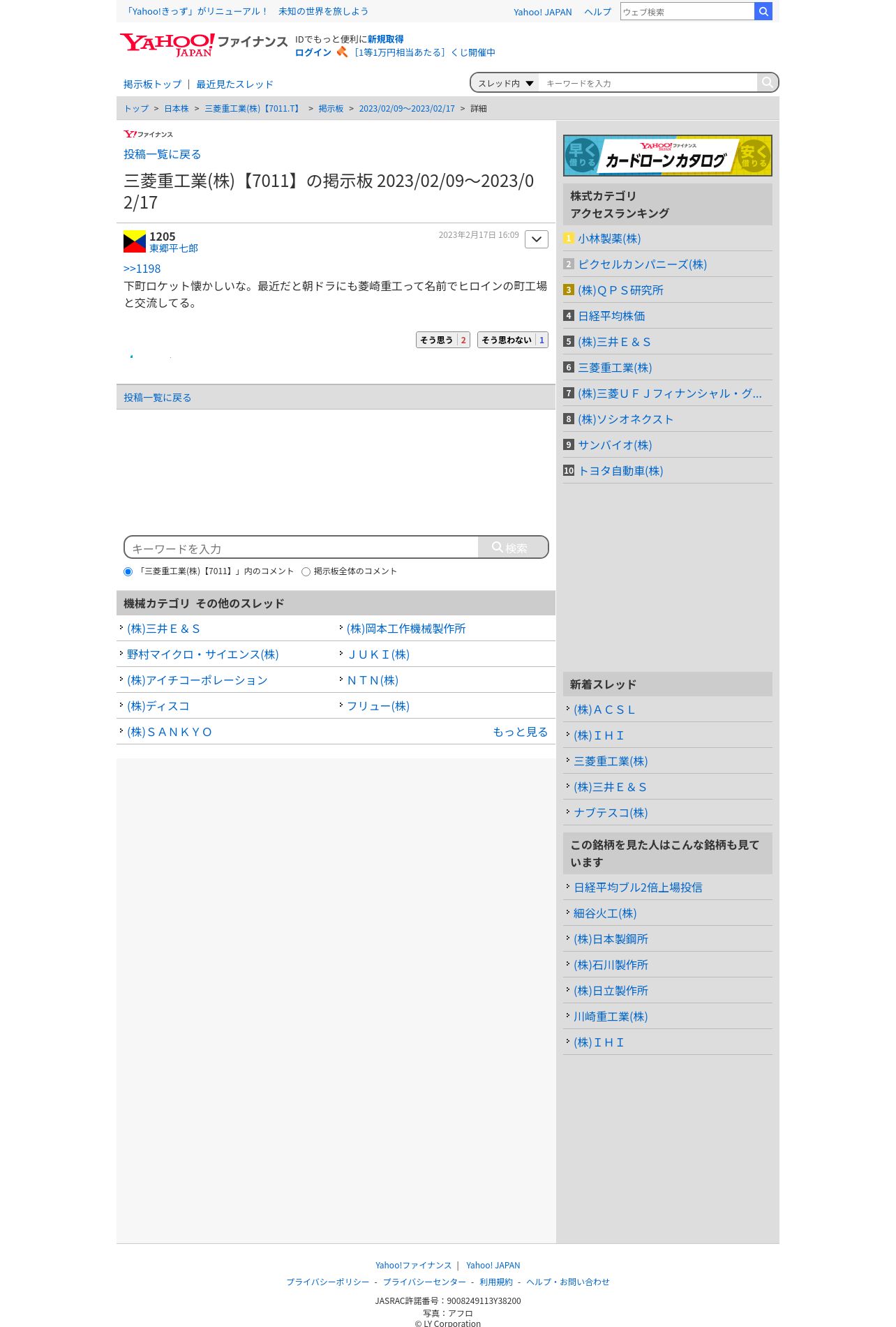Focus the ウェブ検索 input field
Viewport: 896px width, 1327px height.
point(687,11)
